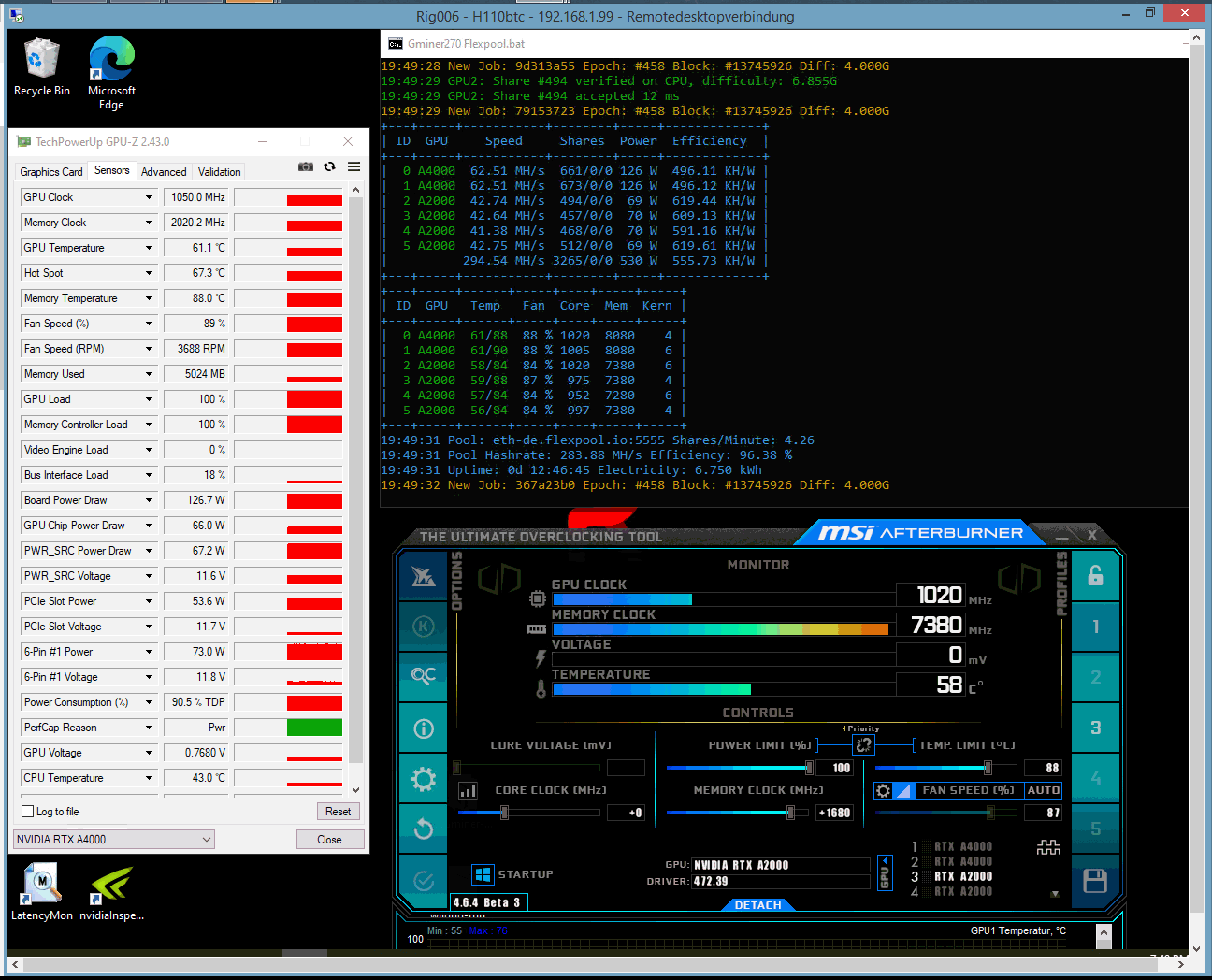Click the Core Clock slider handle
1212x980 pixels.
pyautogui.click(x=504, y=813)
